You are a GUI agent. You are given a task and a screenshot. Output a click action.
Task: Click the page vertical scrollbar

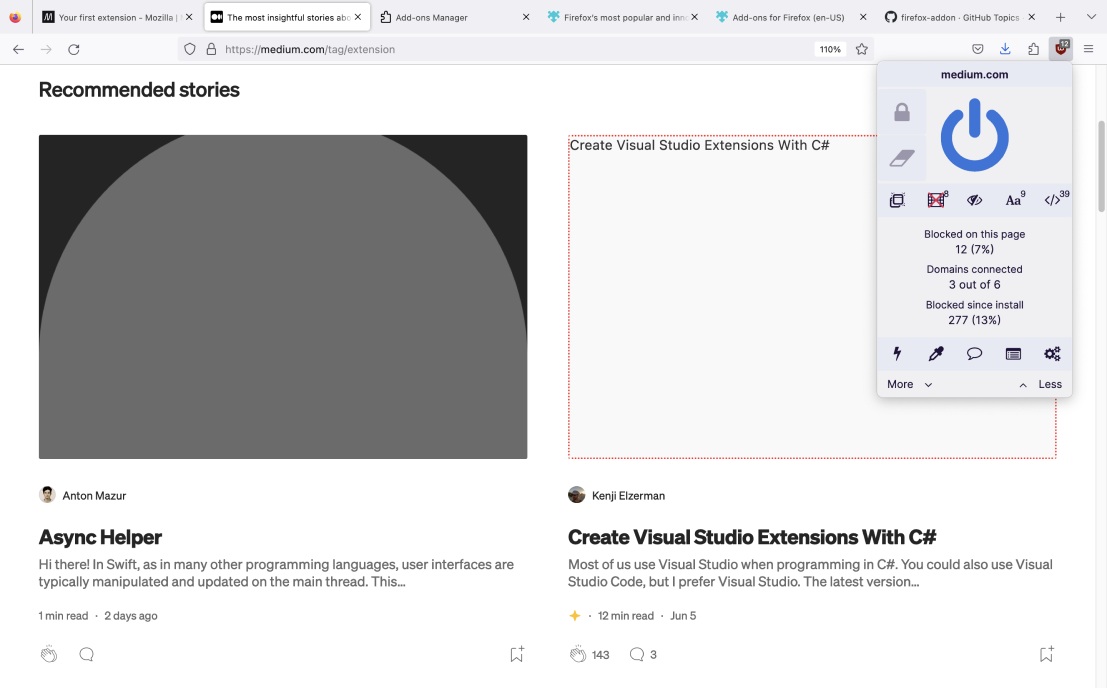(1101, 166)
